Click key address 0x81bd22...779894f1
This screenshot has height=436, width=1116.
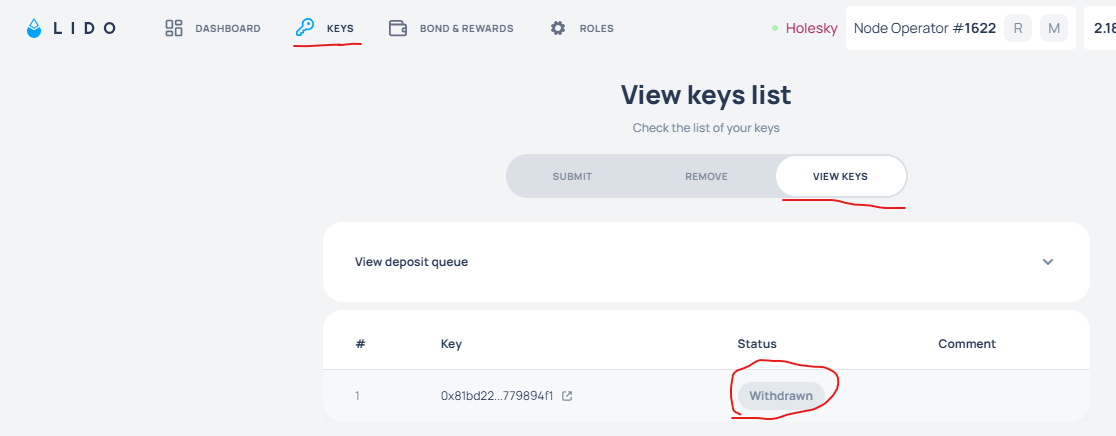[497, 396]
